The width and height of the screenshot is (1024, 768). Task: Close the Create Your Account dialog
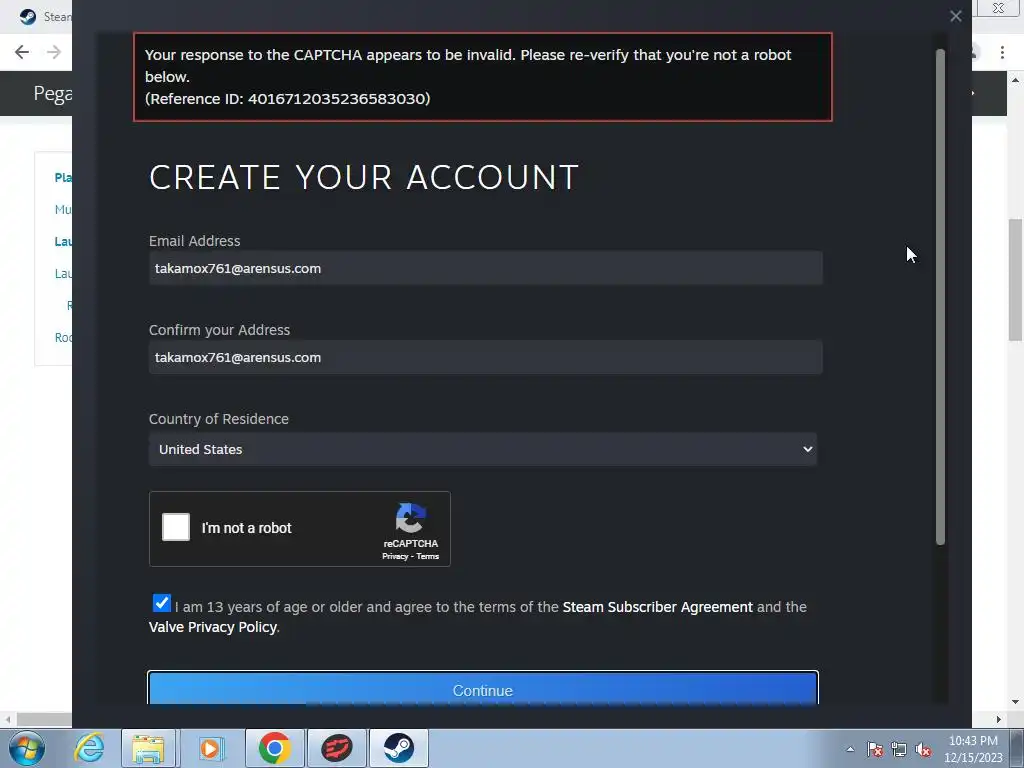coord(955,16)
